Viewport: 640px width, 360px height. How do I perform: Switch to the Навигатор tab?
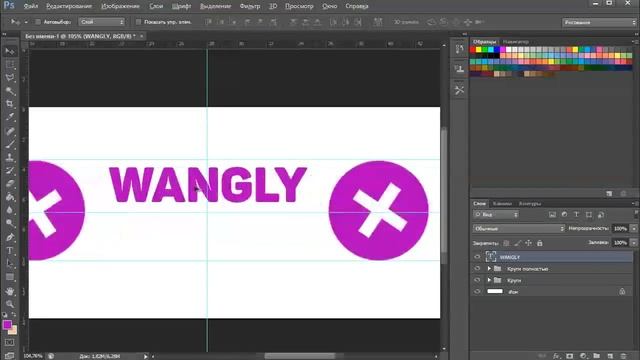pos(516,42)
